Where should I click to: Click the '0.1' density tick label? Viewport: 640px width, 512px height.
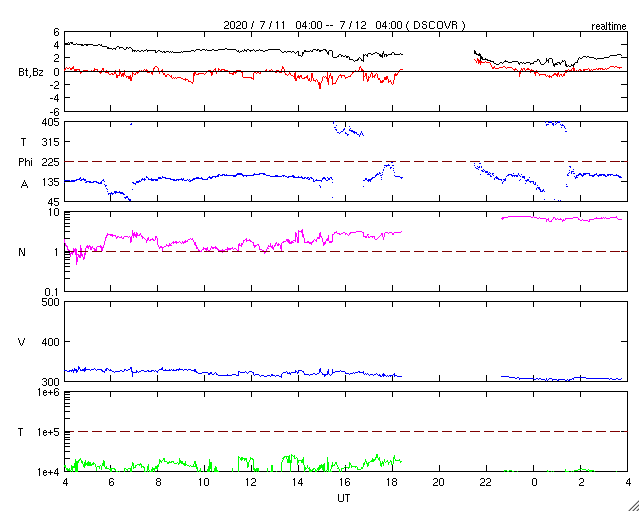pos(52,292)
